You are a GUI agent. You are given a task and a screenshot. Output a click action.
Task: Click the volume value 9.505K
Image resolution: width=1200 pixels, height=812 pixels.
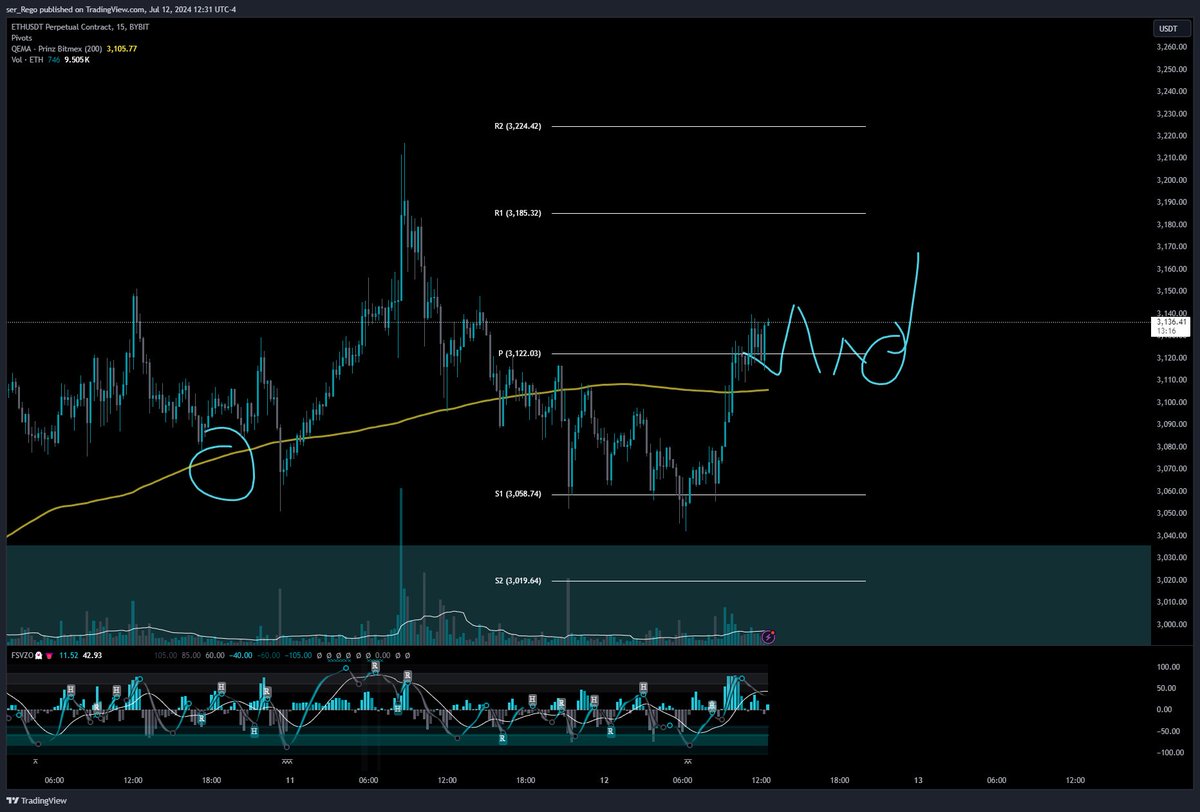click(79, 59)
